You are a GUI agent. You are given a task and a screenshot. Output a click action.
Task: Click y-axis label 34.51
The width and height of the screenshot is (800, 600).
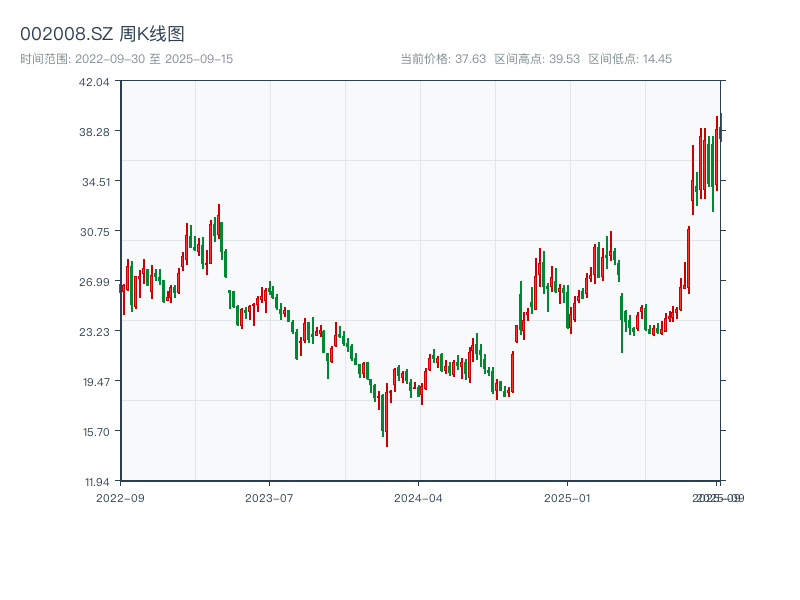pos(96,182)
